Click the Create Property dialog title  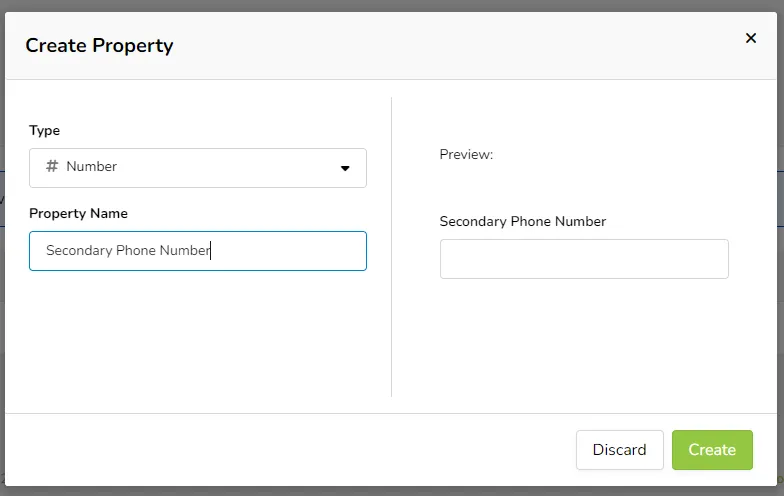[x=100, y=46]
